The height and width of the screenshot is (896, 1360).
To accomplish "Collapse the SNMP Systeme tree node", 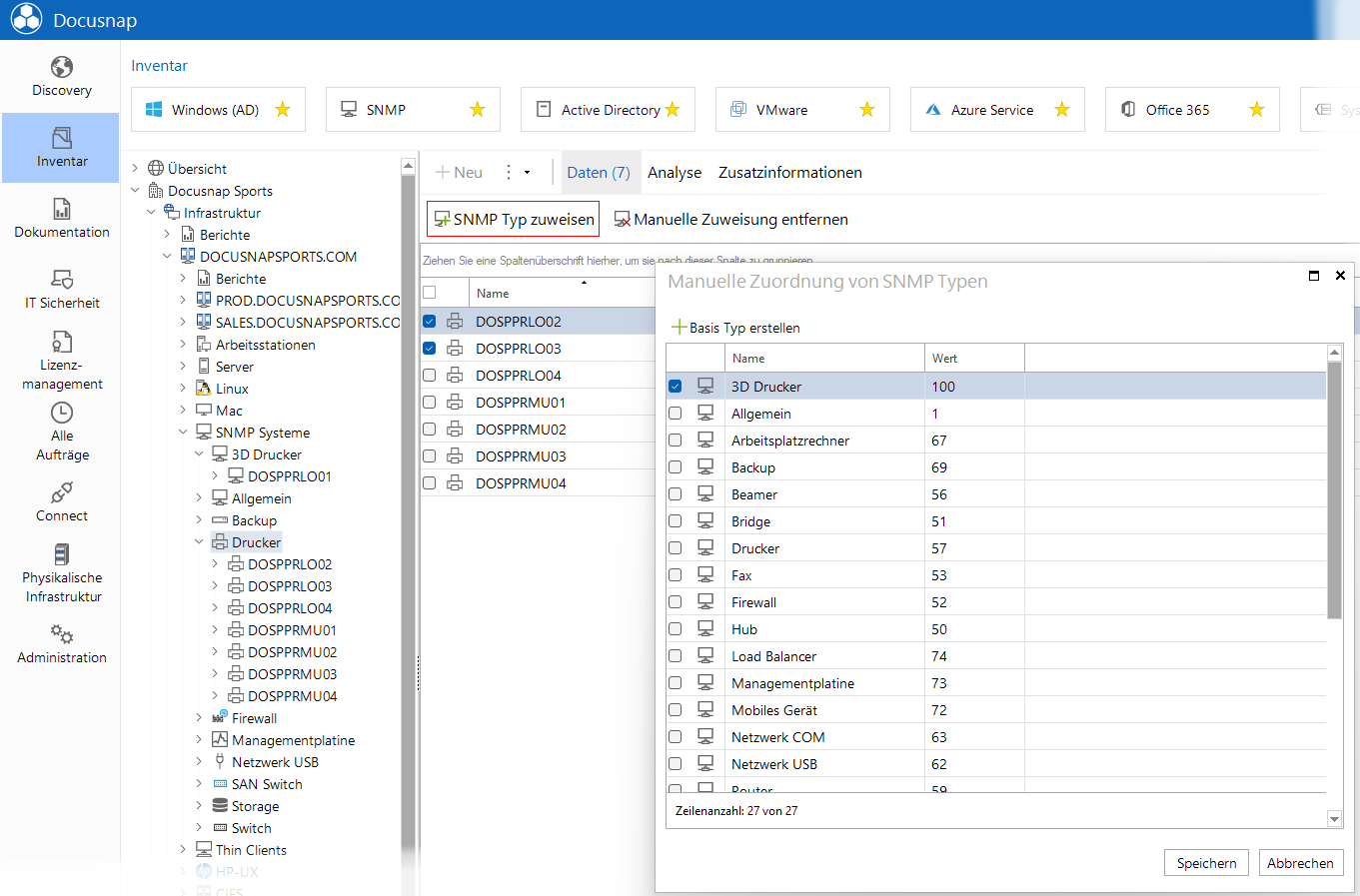I will [x=183, y=433].
